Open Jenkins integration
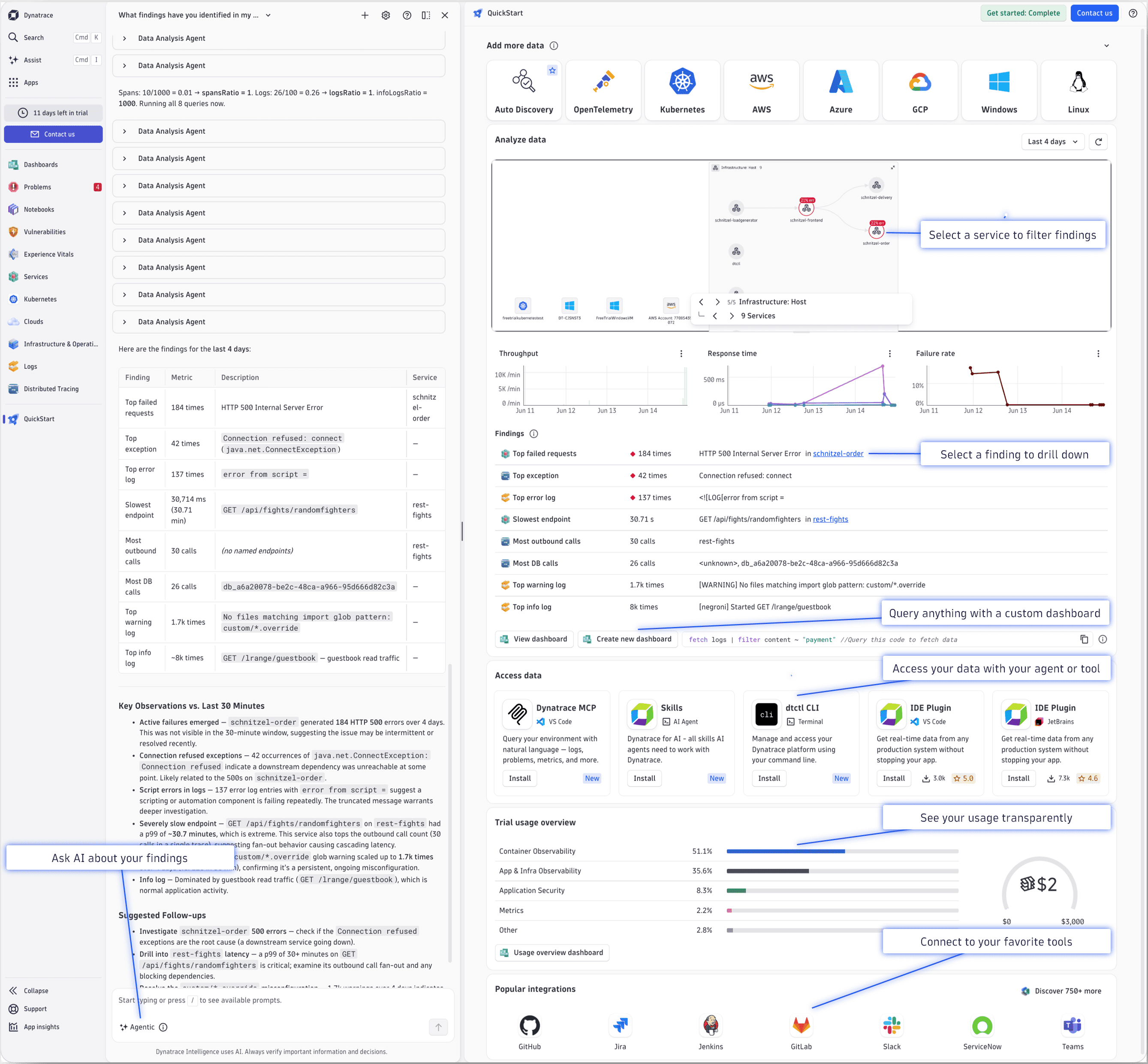This screenshot has height=1064, width=1148. click(711, 1032)
